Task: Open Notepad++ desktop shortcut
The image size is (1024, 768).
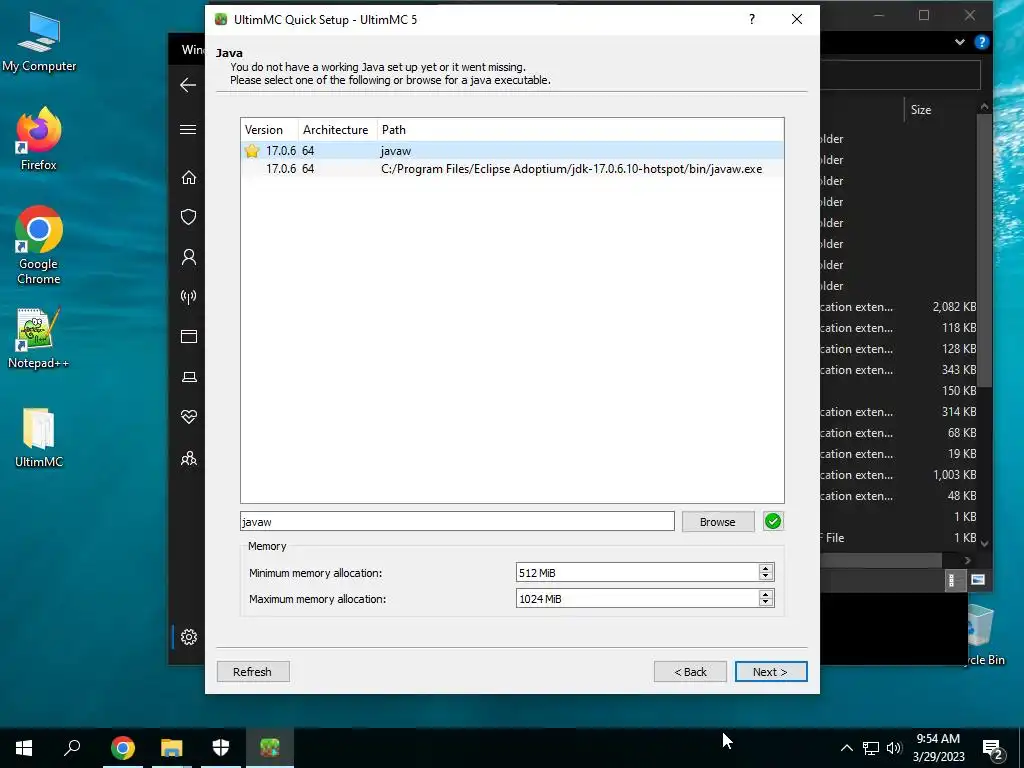Action: 39,338
